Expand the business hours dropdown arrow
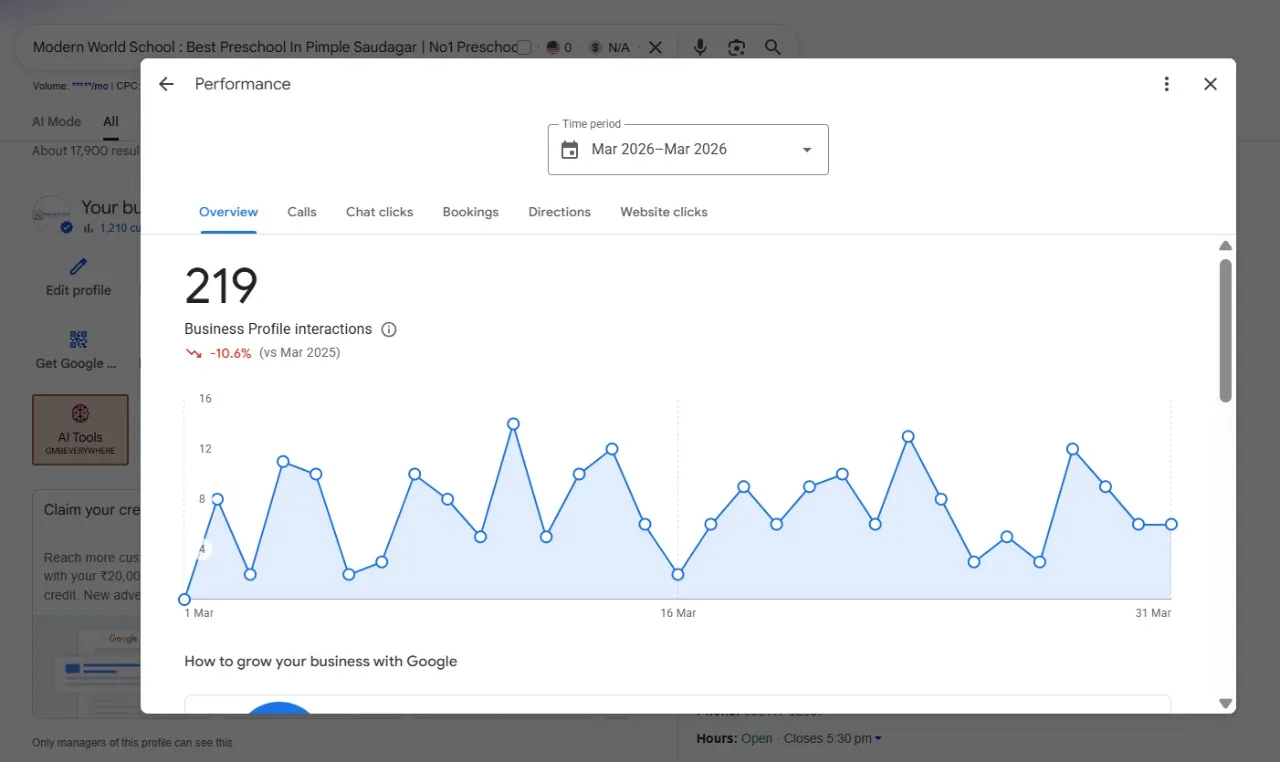The height and width of the screenshot is (762, 1280). pyautogui.click(x=878, y=739)
